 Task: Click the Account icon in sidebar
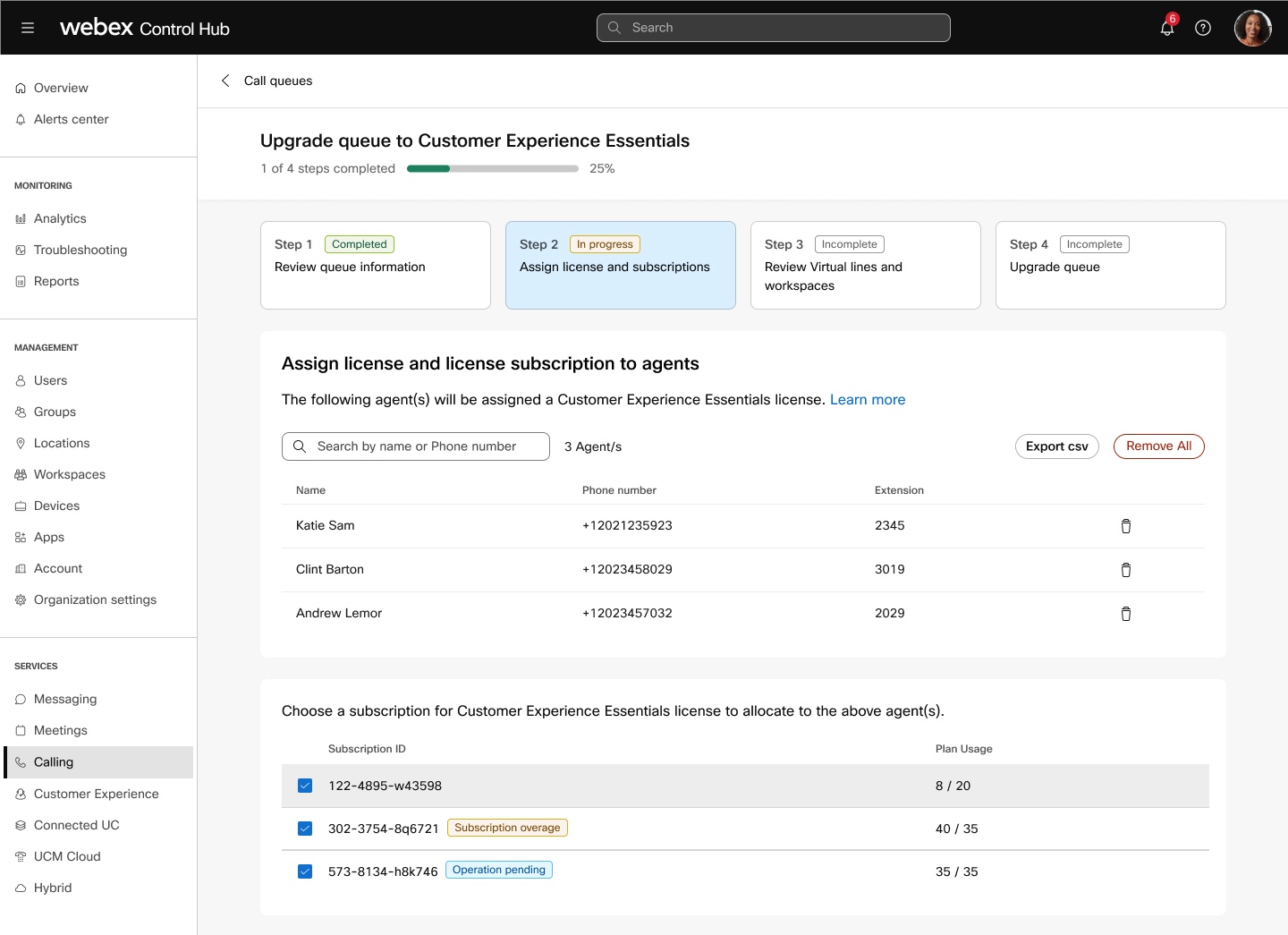pyautogui.click(x=21, y=569)
